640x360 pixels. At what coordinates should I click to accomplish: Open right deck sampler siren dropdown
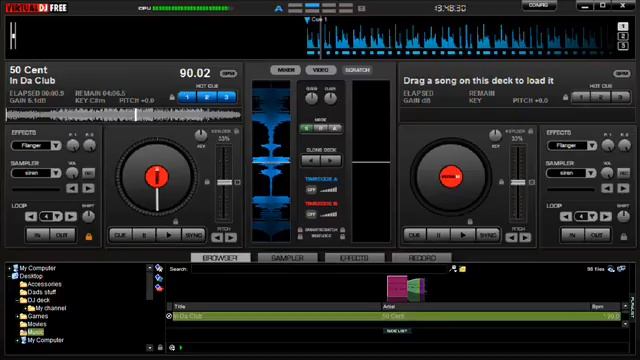(x=591, y=173)
